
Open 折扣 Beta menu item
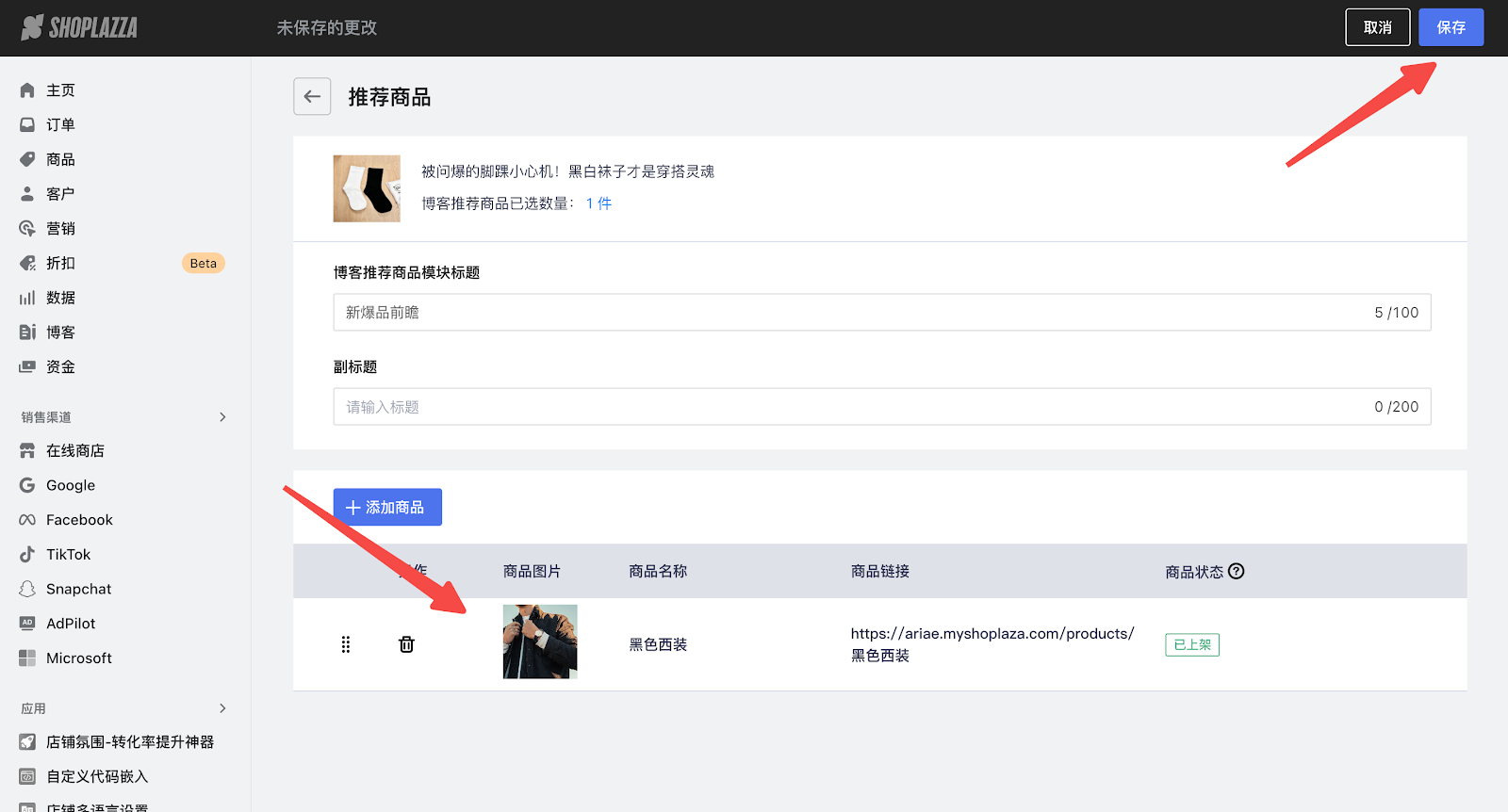[60, 264]
